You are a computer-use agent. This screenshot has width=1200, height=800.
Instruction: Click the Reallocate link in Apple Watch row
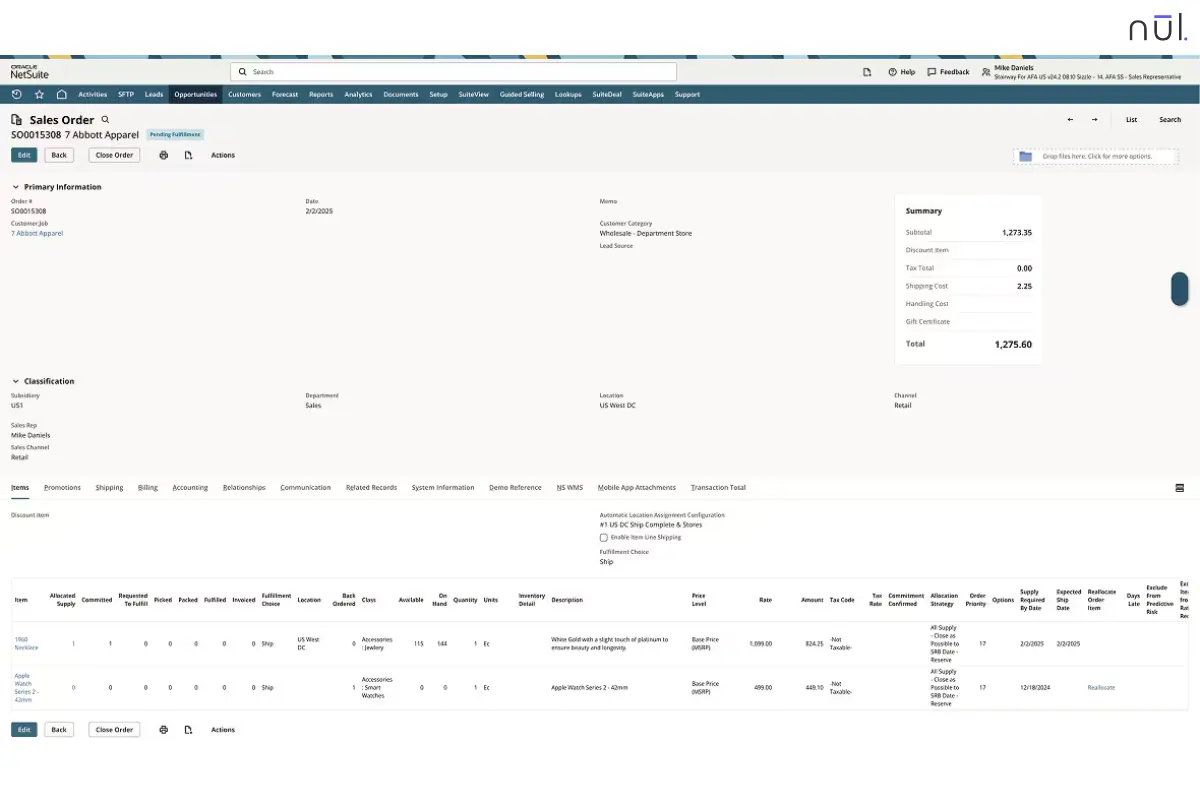[1101, 688]
